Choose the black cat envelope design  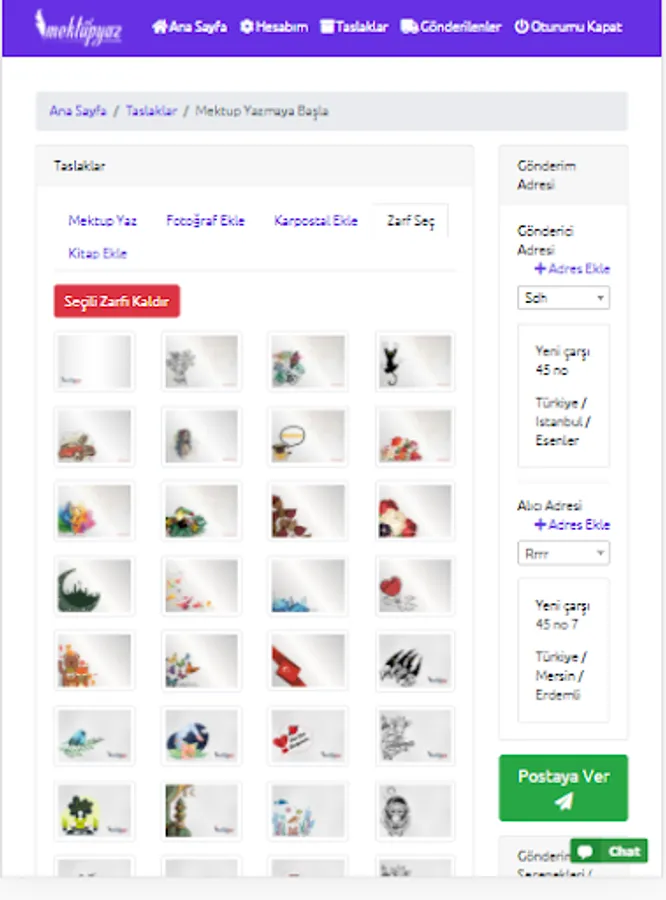(x=415, y=362)
